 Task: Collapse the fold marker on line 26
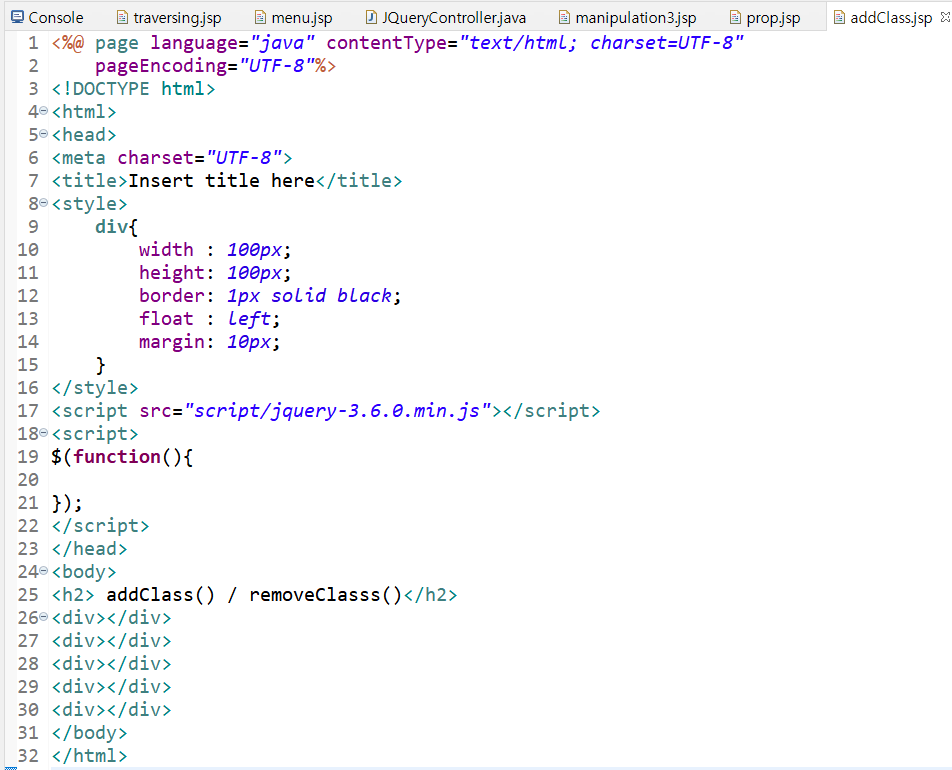[x=44, y=617]
